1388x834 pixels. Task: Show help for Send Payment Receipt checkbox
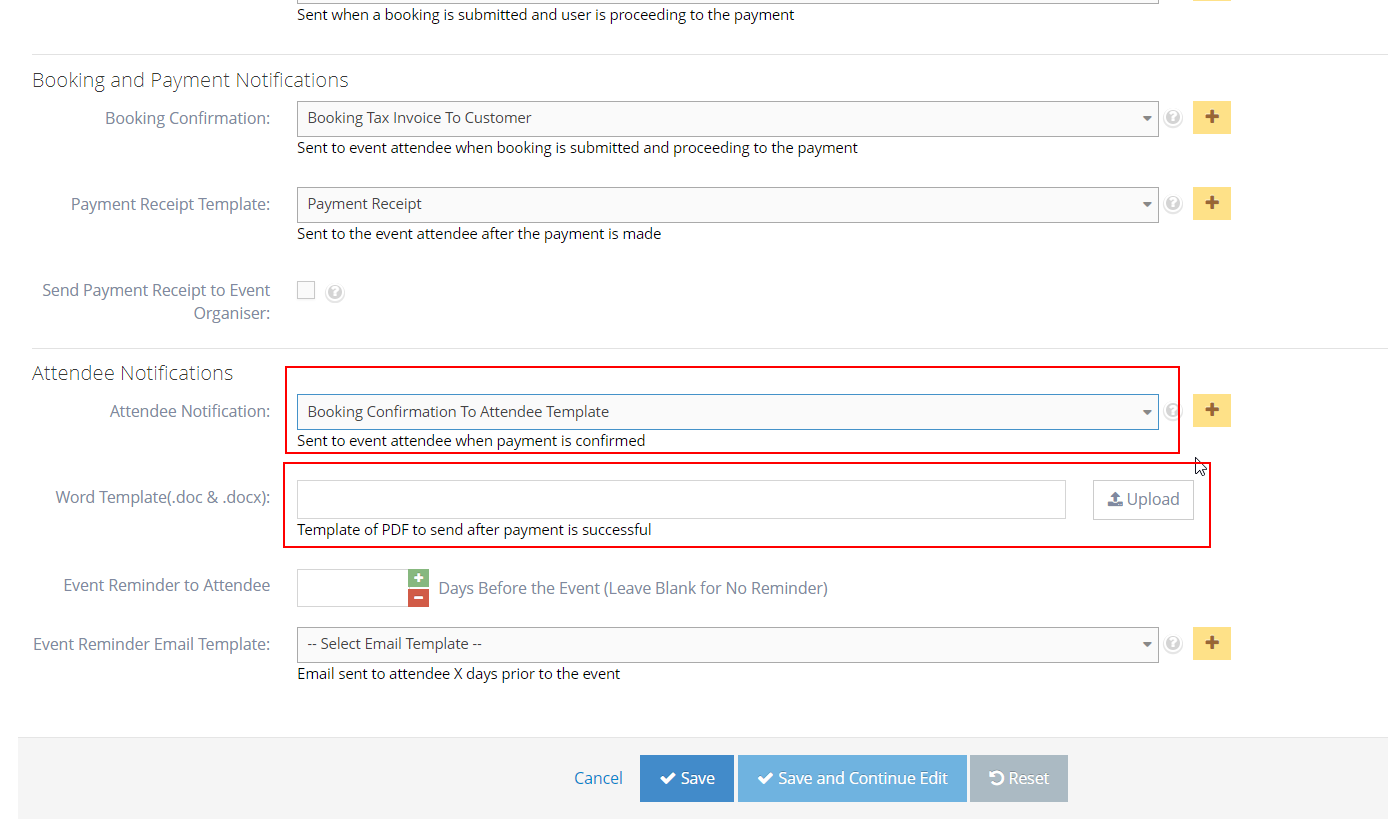(x=335, y=293)
